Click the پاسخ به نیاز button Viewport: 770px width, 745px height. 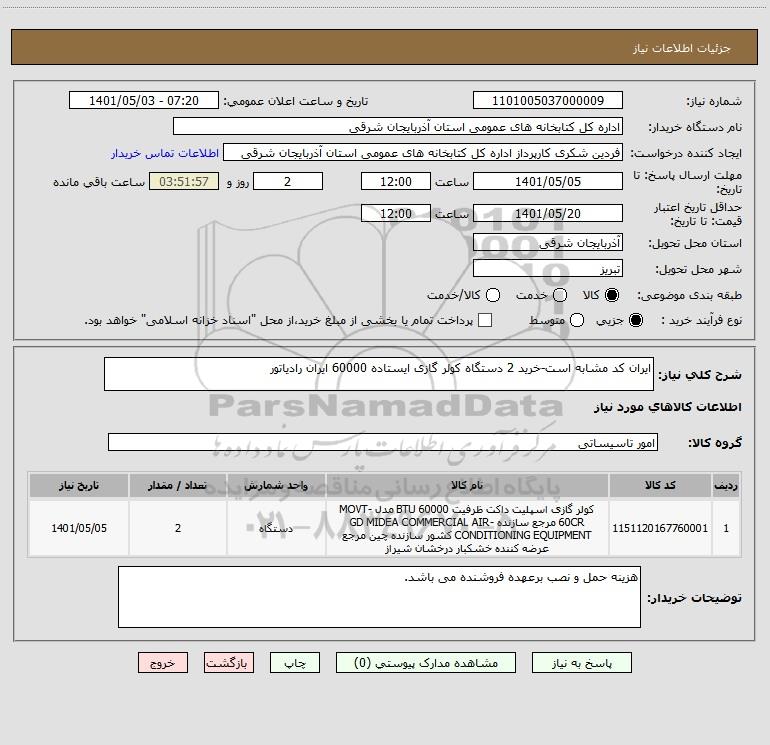(x=582, y=663)
